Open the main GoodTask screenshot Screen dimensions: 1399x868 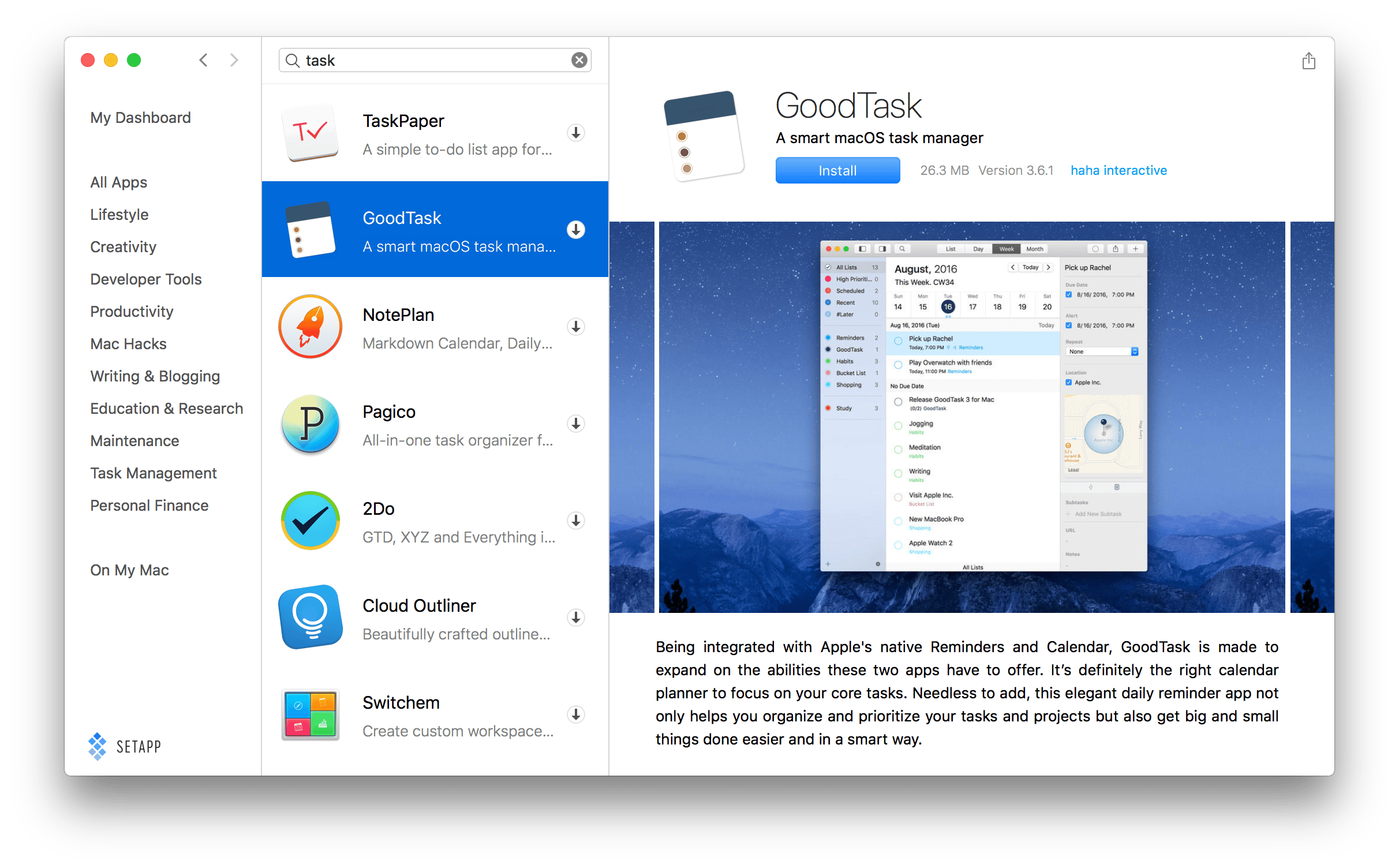(x=972, y=417)
